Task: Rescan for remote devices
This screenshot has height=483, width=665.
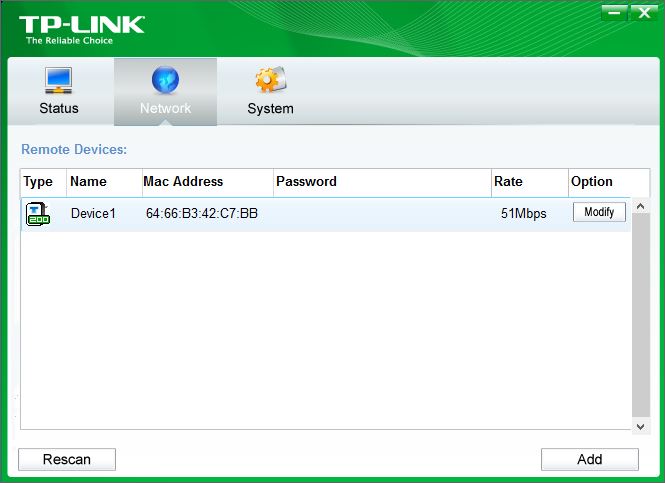Action: tap(67, 459)
